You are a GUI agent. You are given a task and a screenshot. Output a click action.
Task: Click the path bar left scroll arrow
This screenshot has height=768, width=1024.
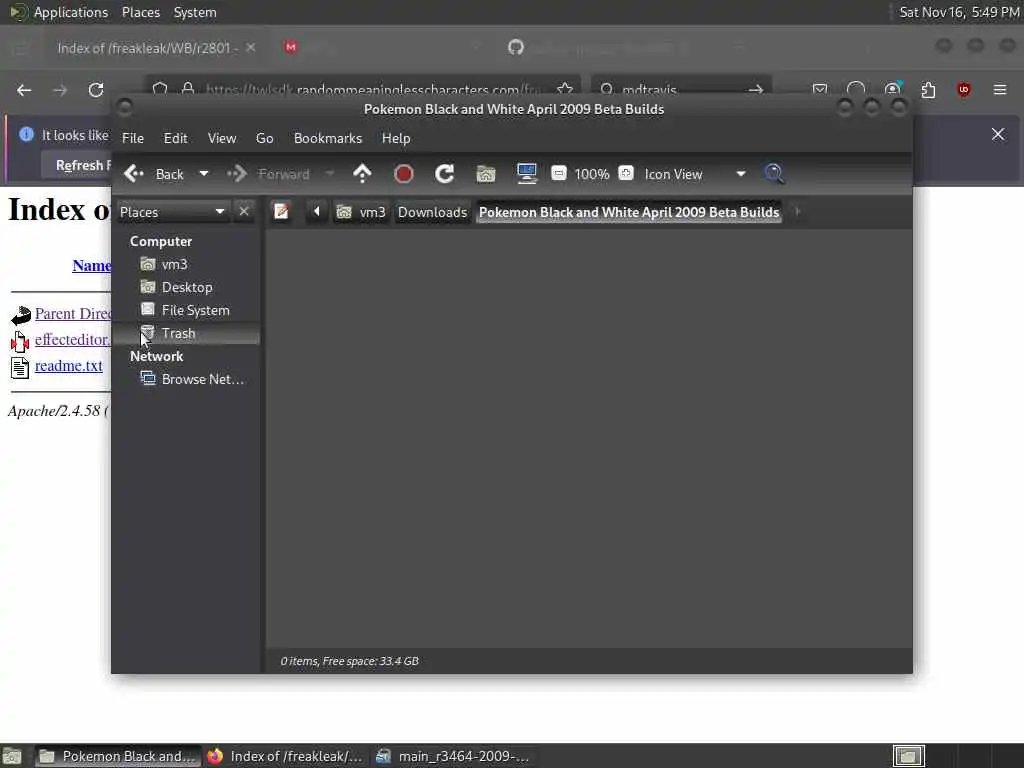(317, 212)
